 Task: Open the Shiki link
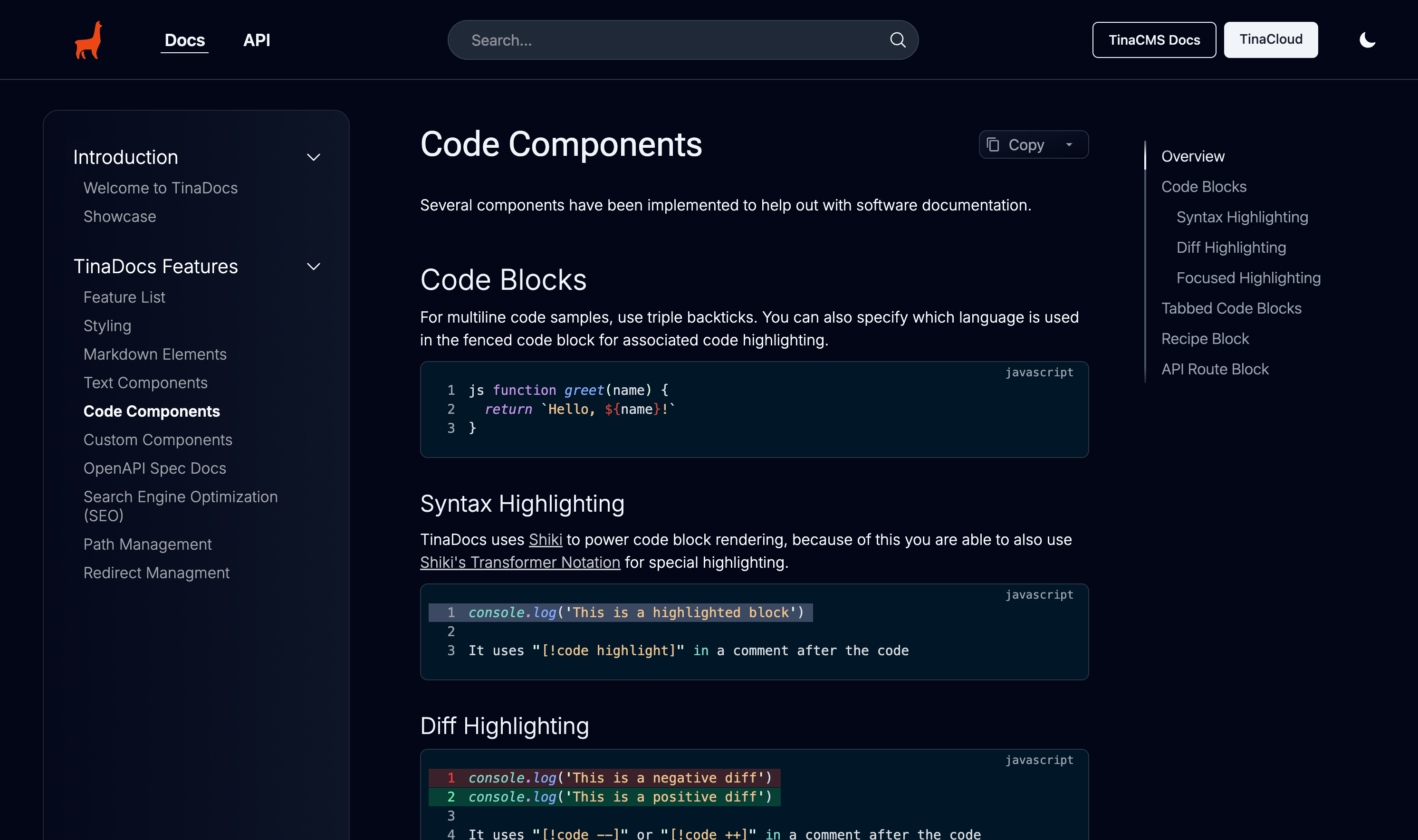pos(545,539)
